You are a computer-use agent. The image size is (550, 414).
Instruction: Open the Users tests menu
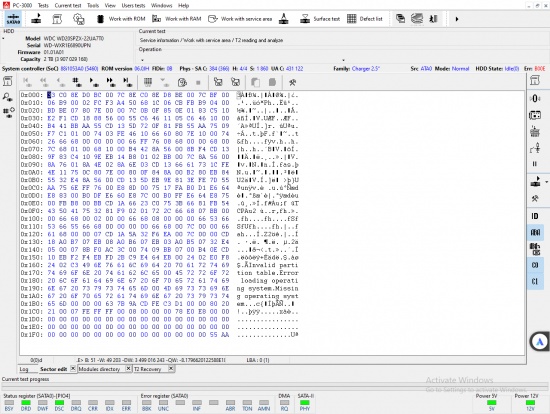(133, 5)
